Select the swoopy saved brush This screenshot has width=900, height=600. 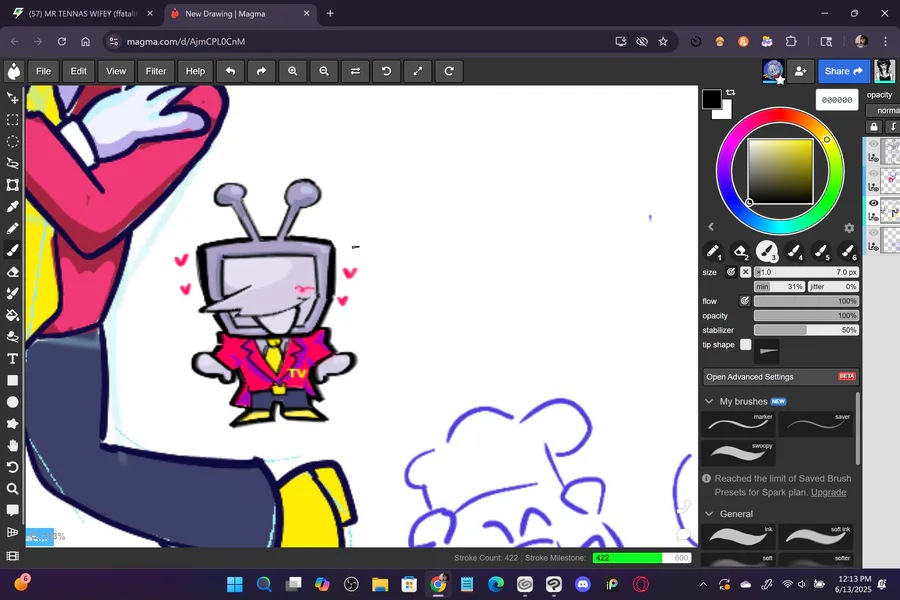click(x=738, y=453)
